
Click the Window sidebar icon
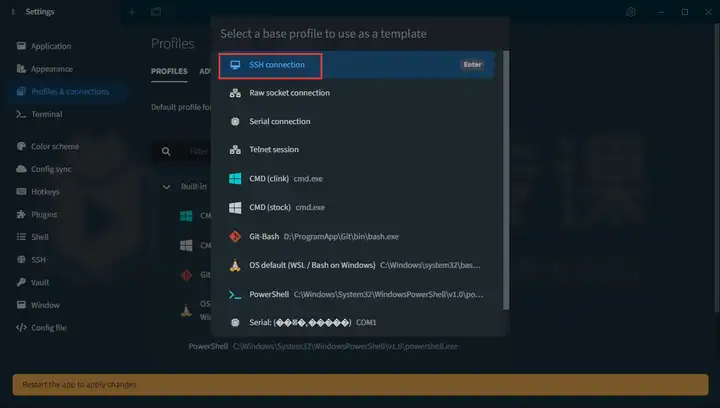[21, 304]
